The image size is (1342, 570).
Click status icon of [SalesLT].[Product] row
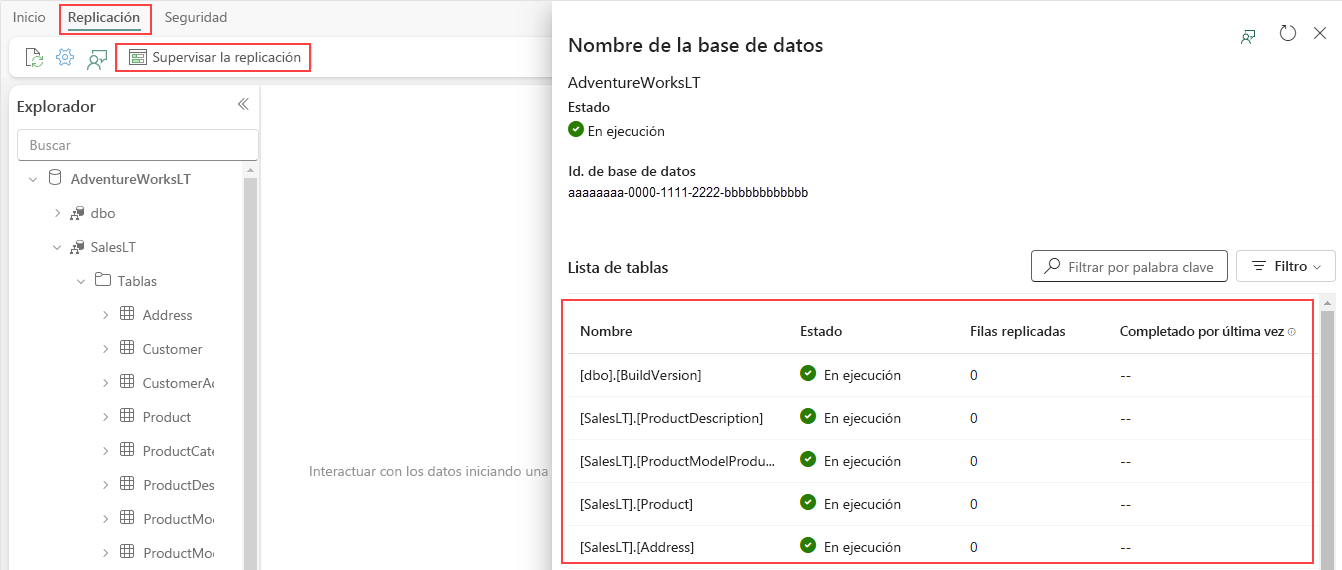pyautogui.click(x=808, y=502)
